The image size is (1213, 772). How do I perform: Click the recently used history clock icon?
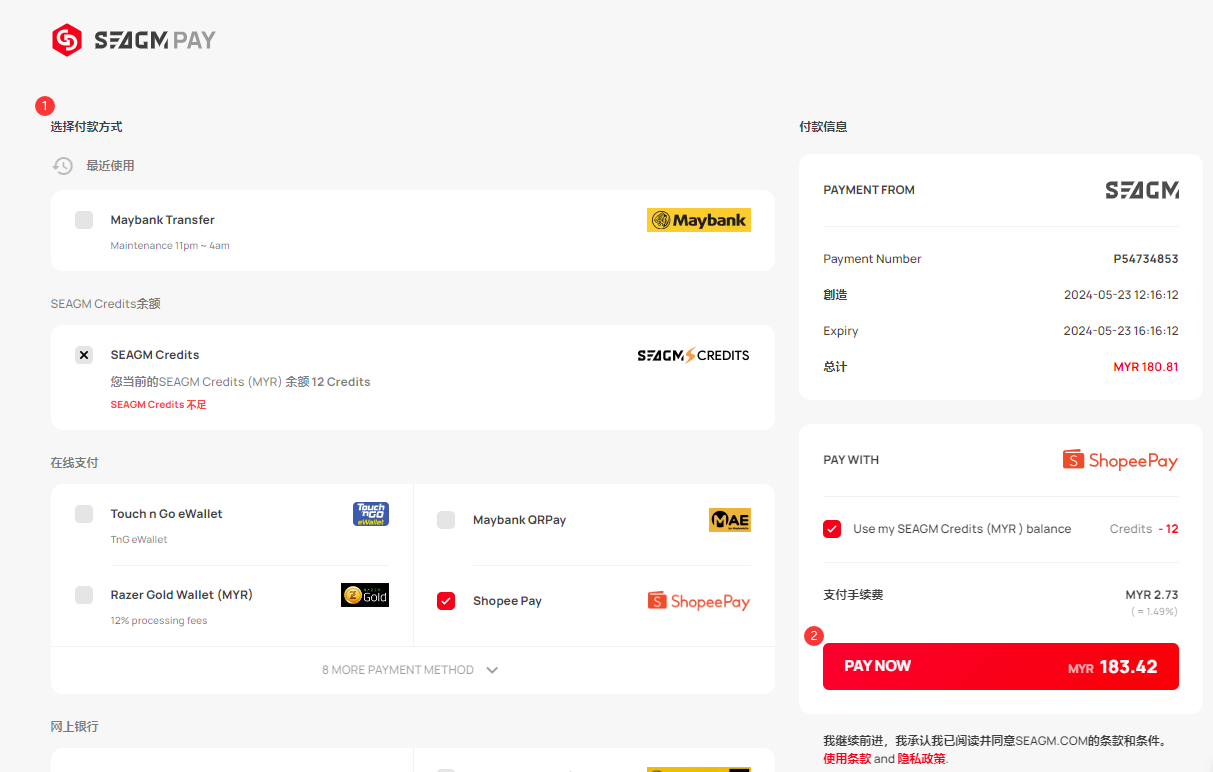tap(63, 166)
